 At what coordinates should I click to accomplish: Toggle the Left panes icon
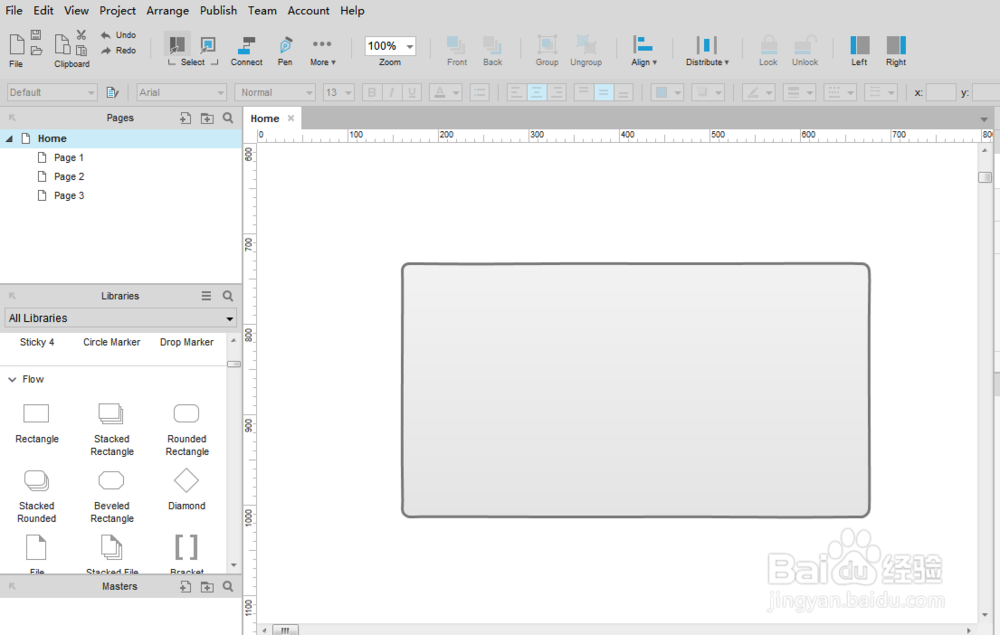tap(860, 45)
